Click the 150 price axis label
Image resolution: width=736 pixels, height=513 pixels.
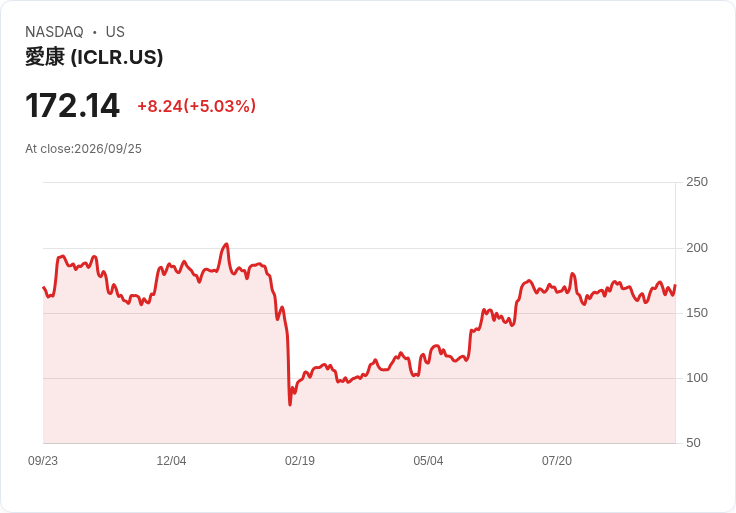(697, 313)
